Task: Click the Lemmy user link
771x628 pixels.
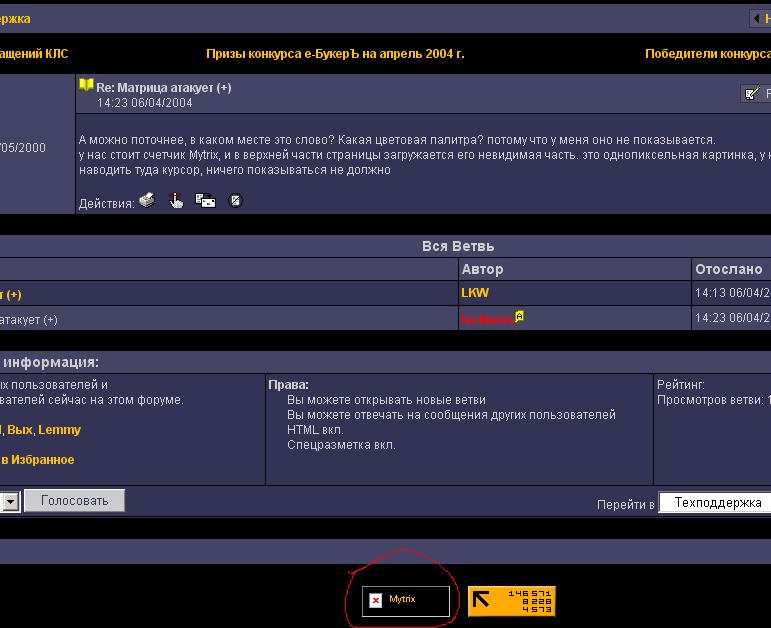Action: [x=60, y=430]
